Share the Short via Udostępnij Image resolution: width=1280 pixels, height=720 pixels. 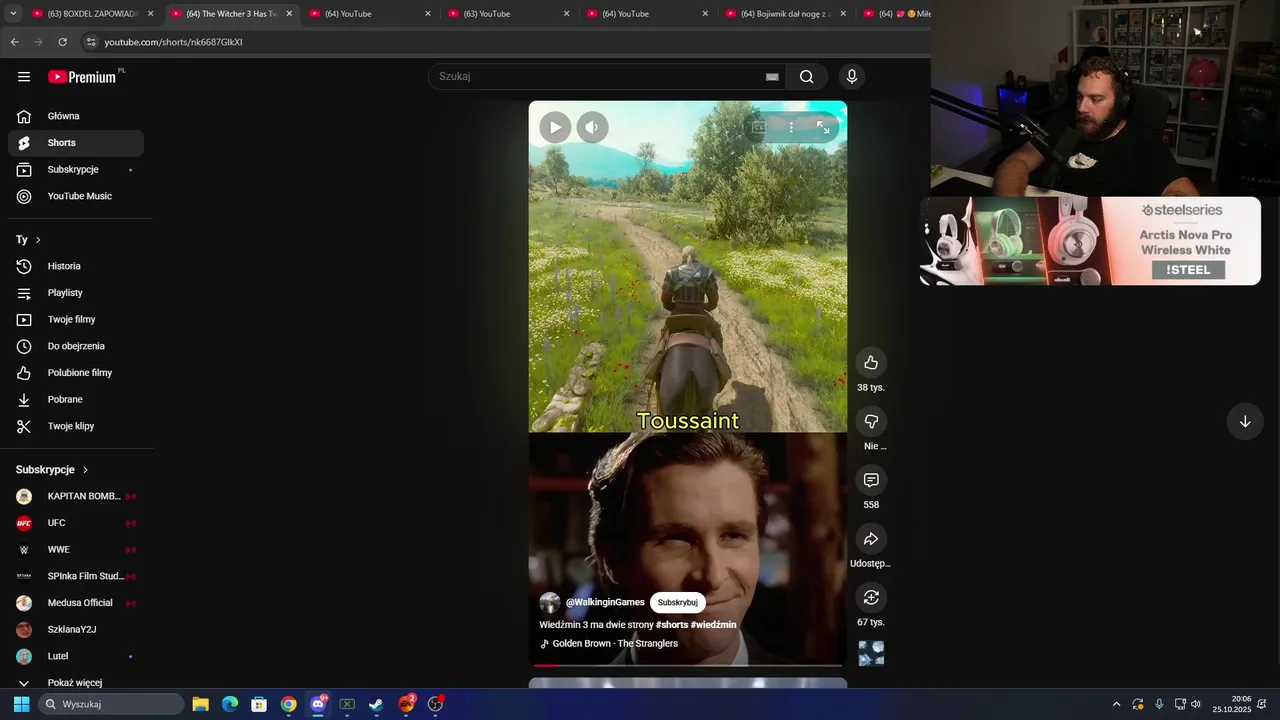point(871,539)
